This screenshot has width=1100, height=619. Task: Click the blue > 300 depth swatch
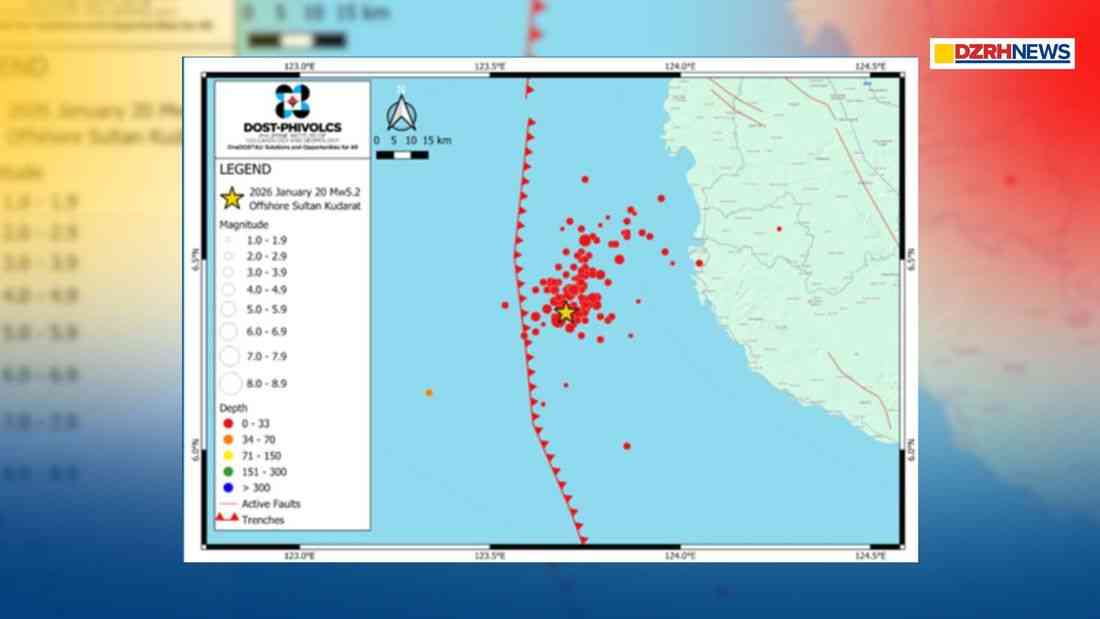(x=228, y=488)
